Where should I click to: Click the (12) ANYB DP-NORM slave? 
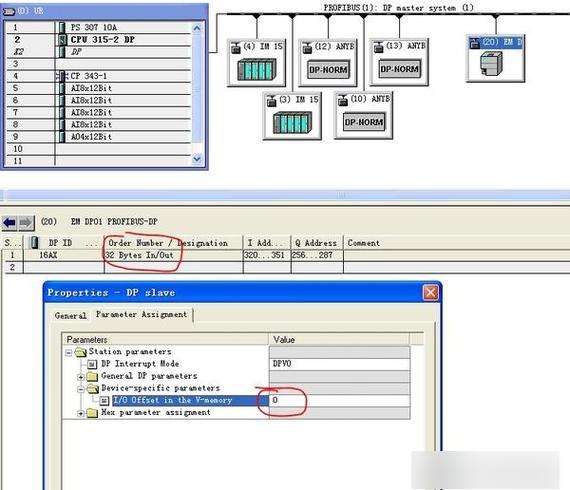click(328, 63)
